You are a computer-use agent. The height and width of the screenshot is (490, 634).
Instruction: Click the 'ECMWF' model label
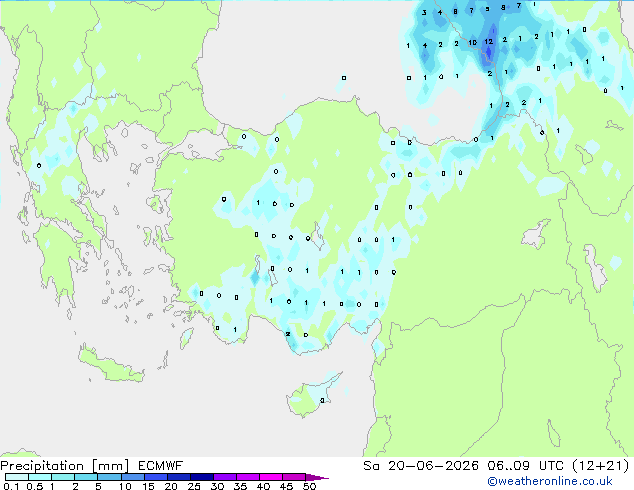161,466
